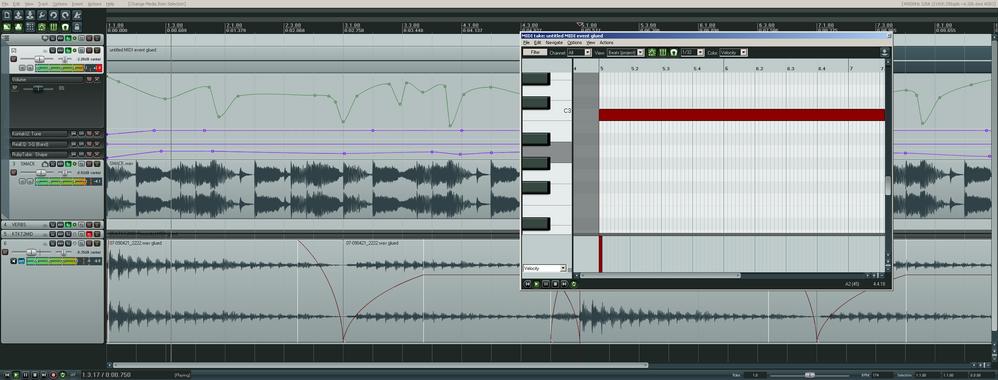Arm the SMACK track for recording
Image resolution: width=998 pixels, height=380 pixels.
point(13,172)
